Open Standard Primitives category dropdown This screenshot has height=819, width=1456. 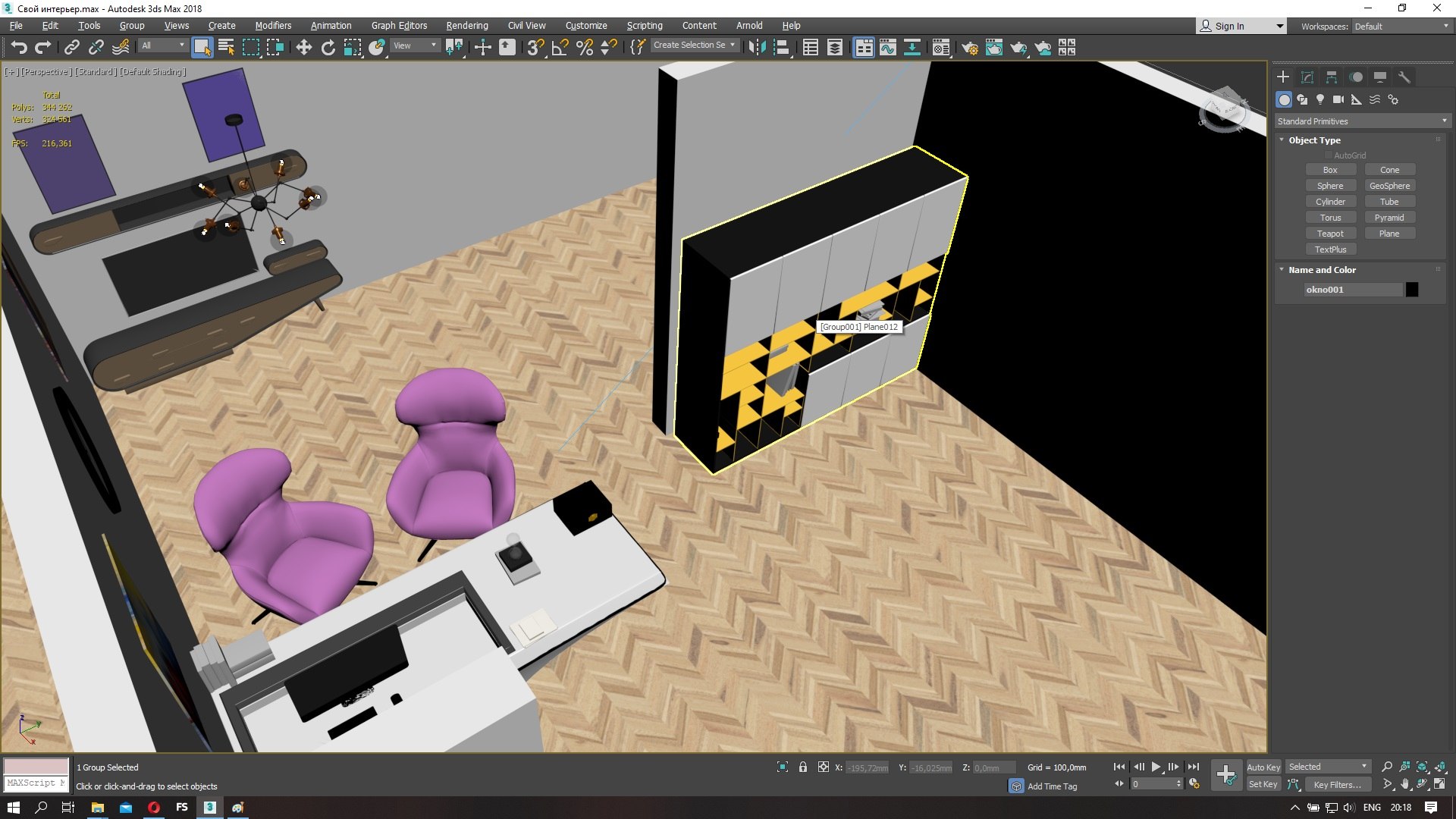pos(1362,121)
